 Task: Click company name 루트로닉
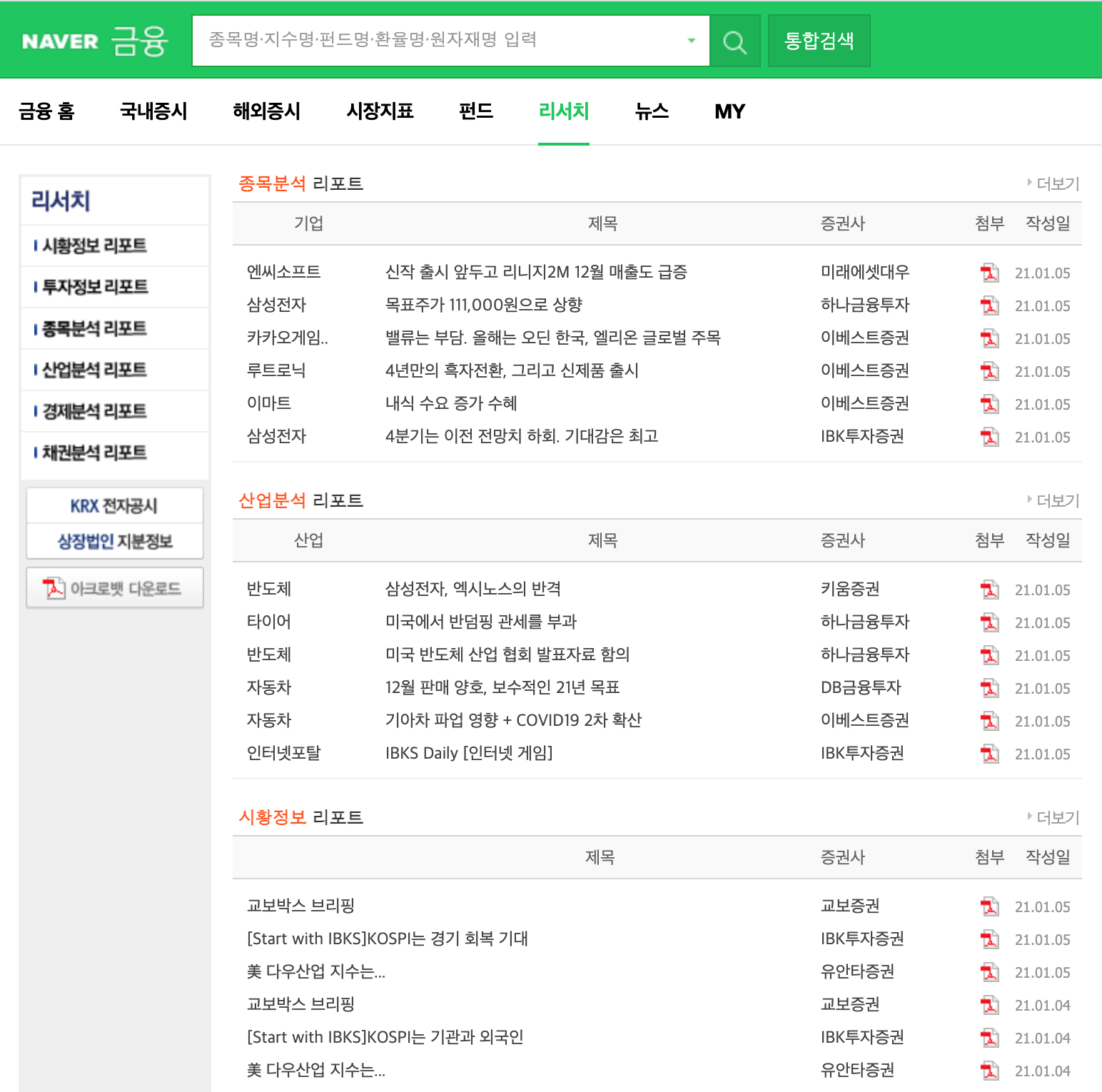(276, 370)
